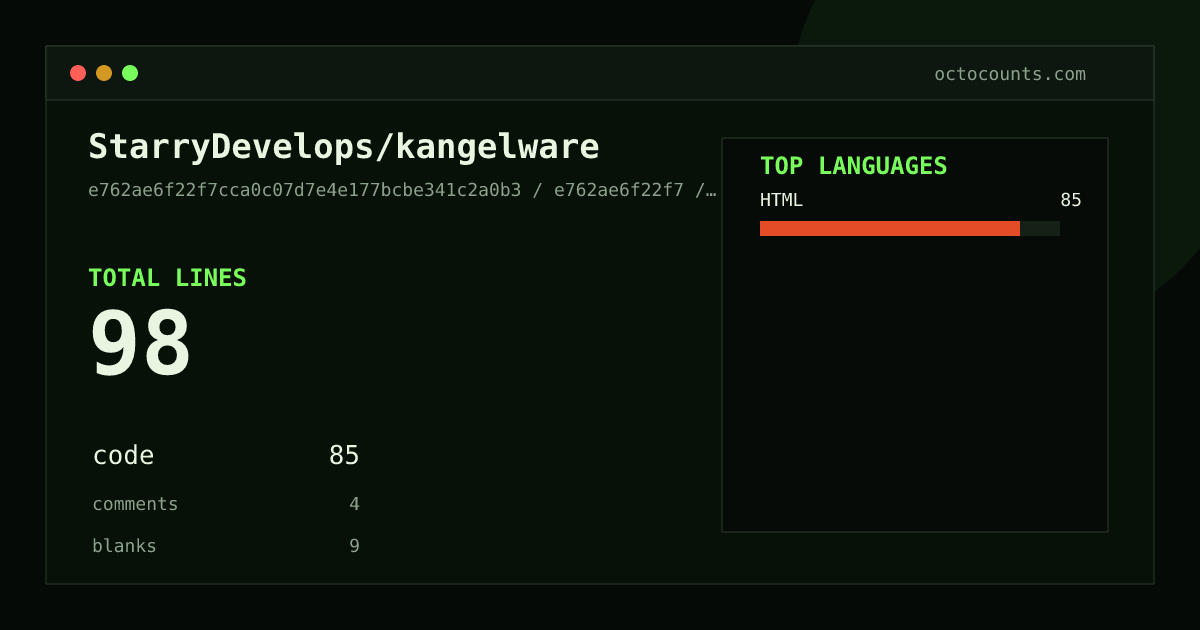Click the orange HTML progress bar
Viewport: 1200px width, 630px height.
click(x=890, y=228)
